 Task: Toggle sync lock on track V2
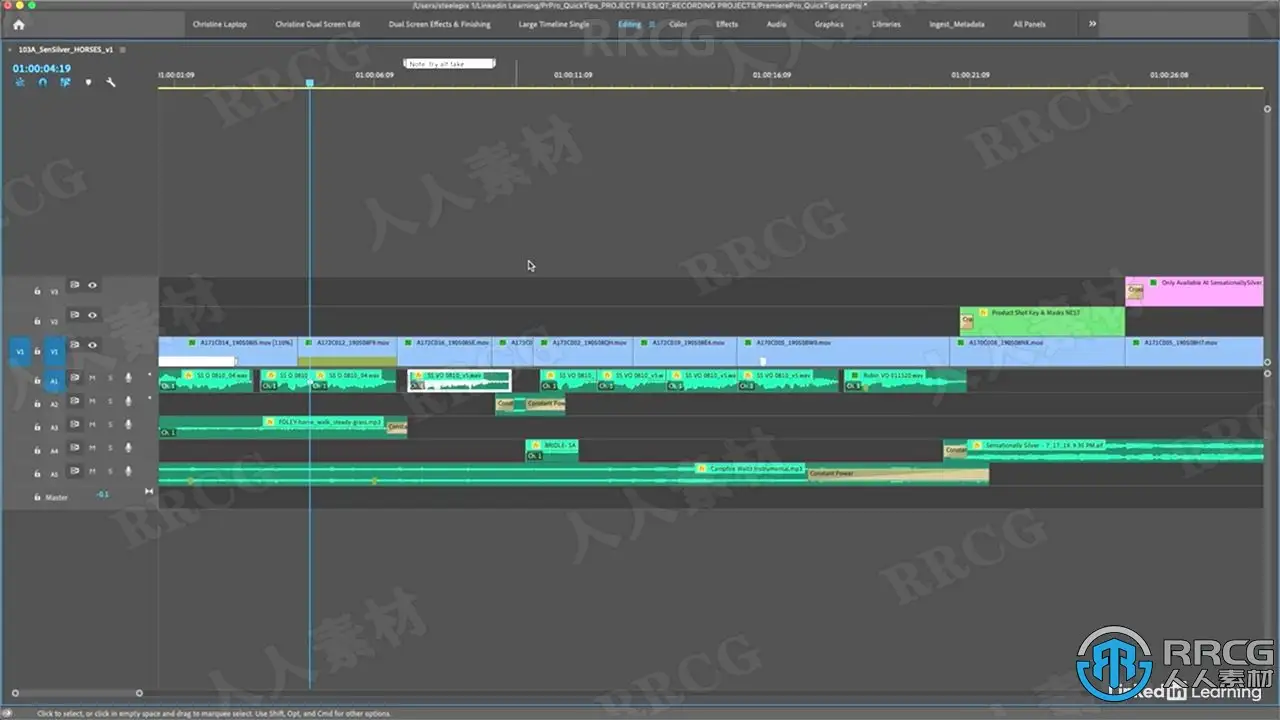pyautogui.click(x=74, y=315)
